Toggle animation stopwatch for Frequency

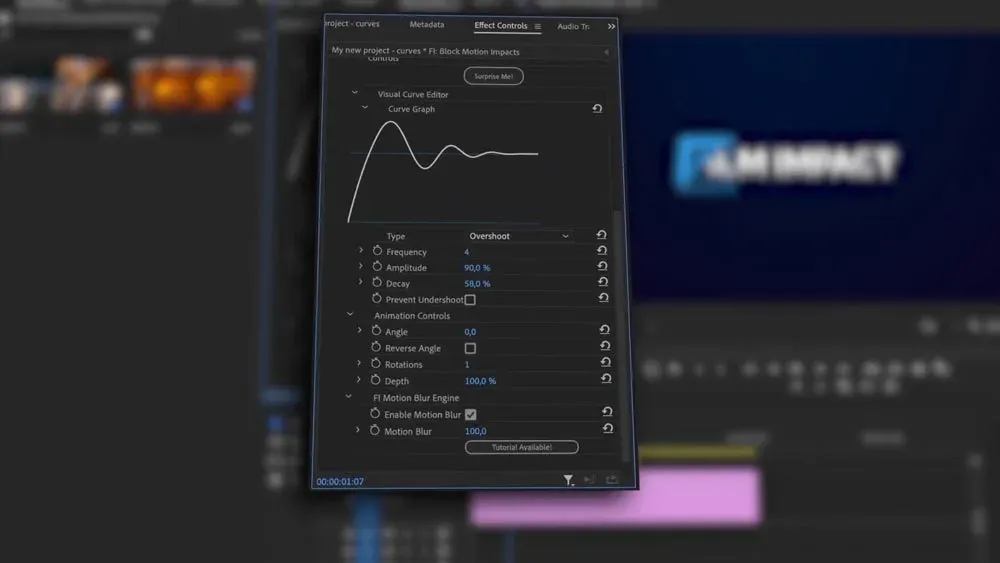378,251
